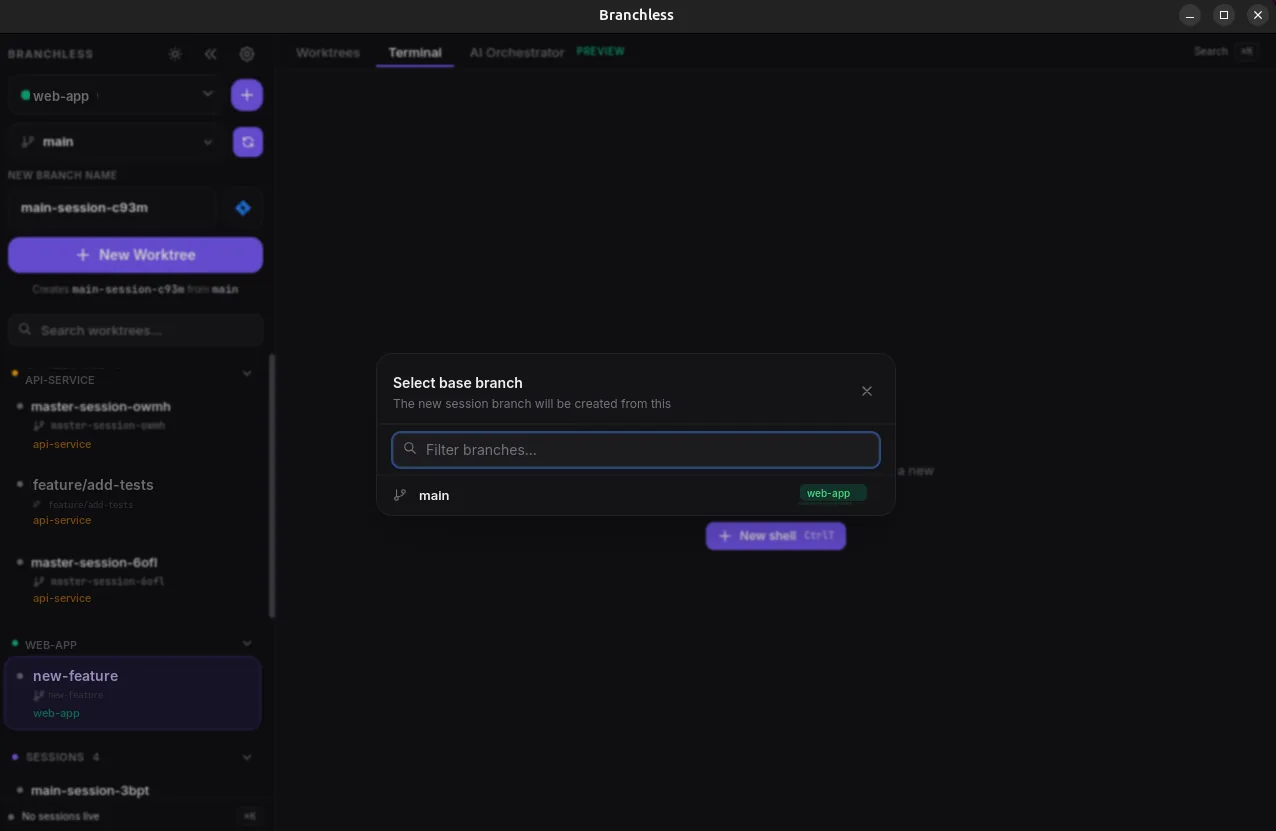Choose the main branch from list
1276x831 pixels.
pos(636,495)
